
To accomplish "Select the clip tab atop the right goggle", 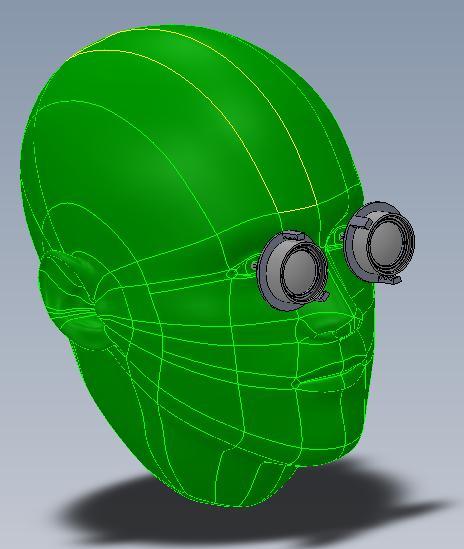I will (x=362, y=221).
